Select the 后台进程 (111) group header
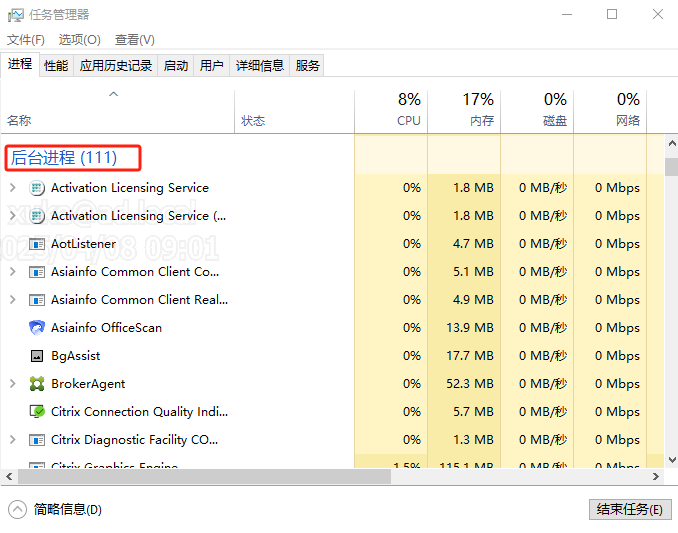This screenshot has width=678, height=533. (x=64, y=158)
